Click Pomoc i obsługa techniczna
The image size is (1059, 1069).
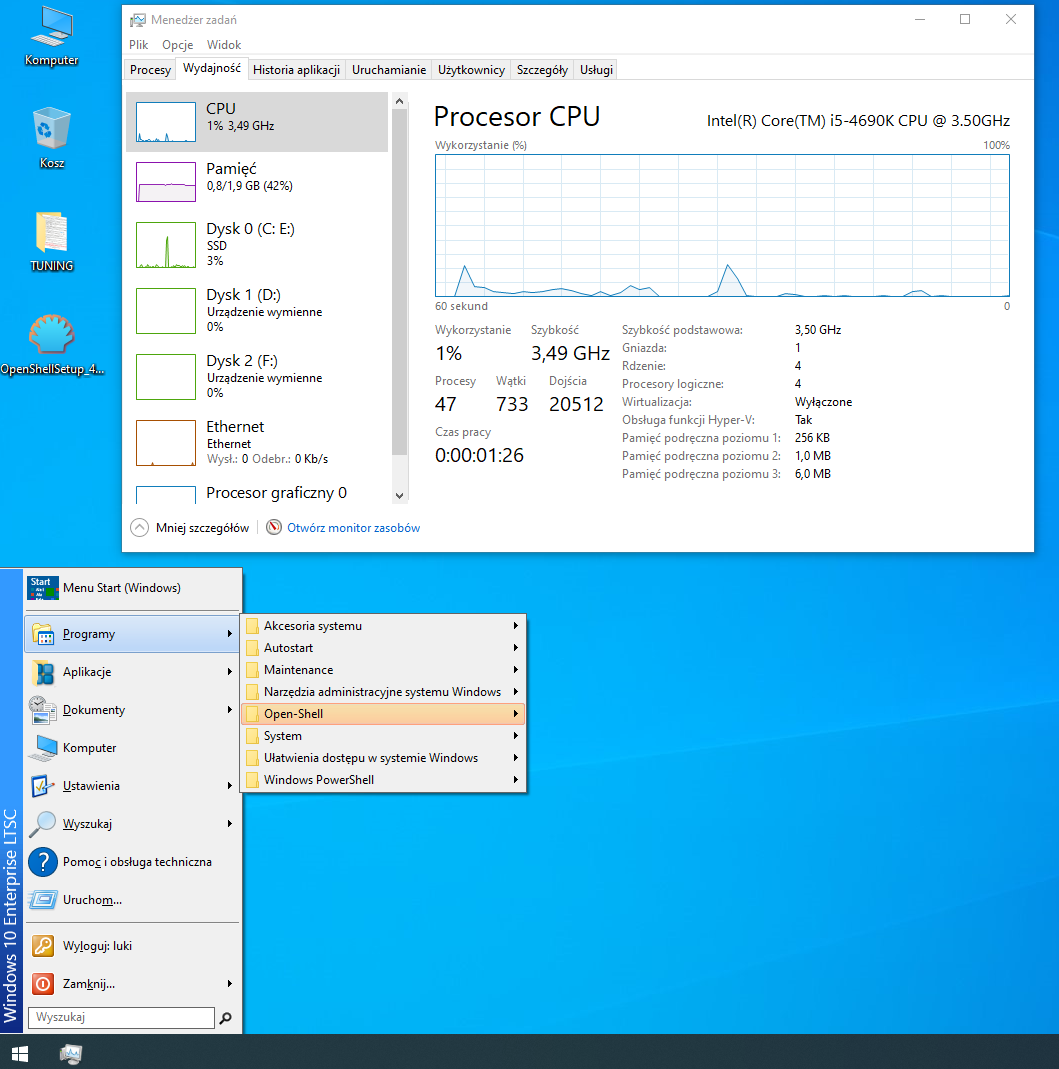[x=133, y=862]
